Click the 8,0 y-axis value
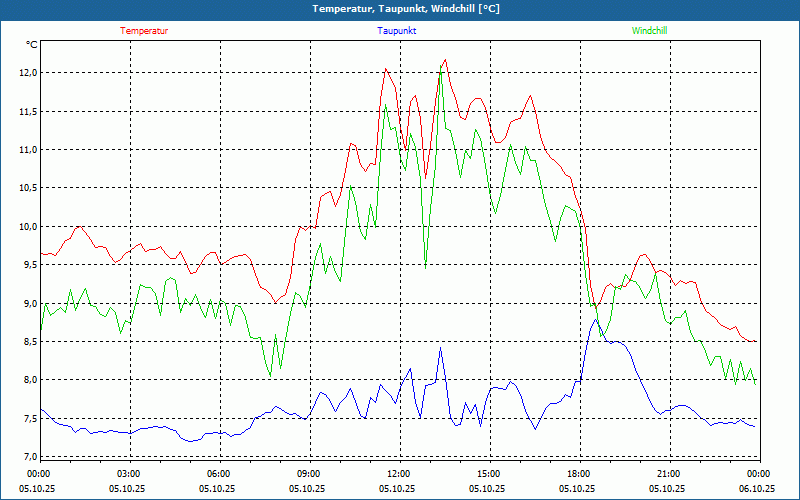800x500 pixels. (x=31, y=380)
